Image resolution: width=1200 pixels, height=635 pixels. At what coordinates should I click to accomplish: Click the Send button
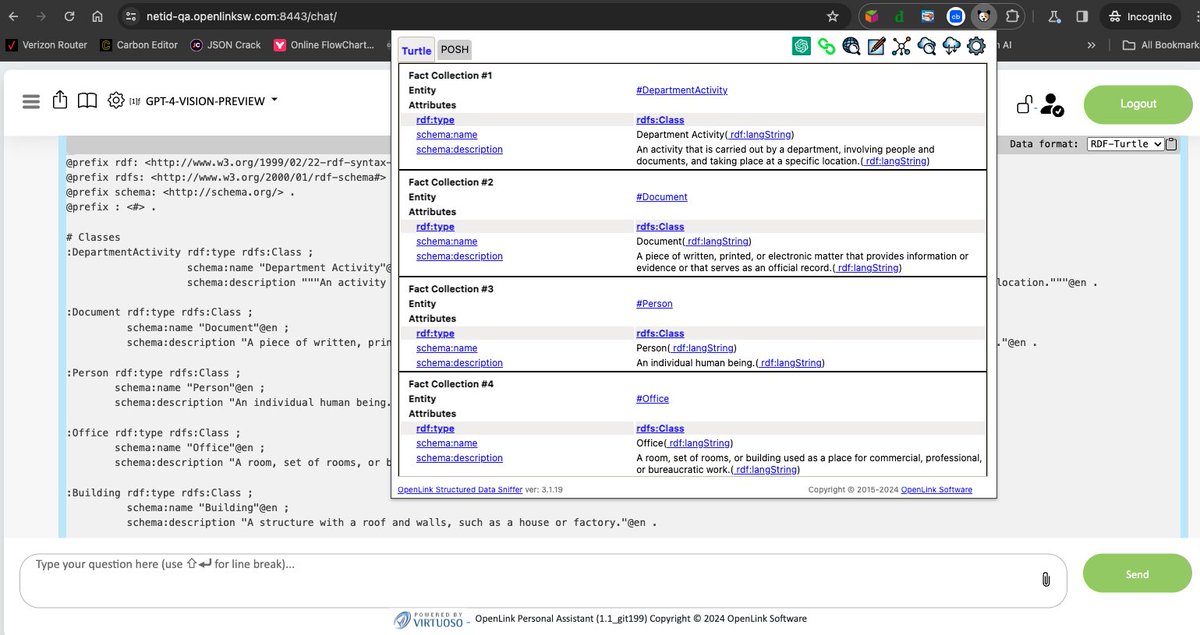point(1138,574)
